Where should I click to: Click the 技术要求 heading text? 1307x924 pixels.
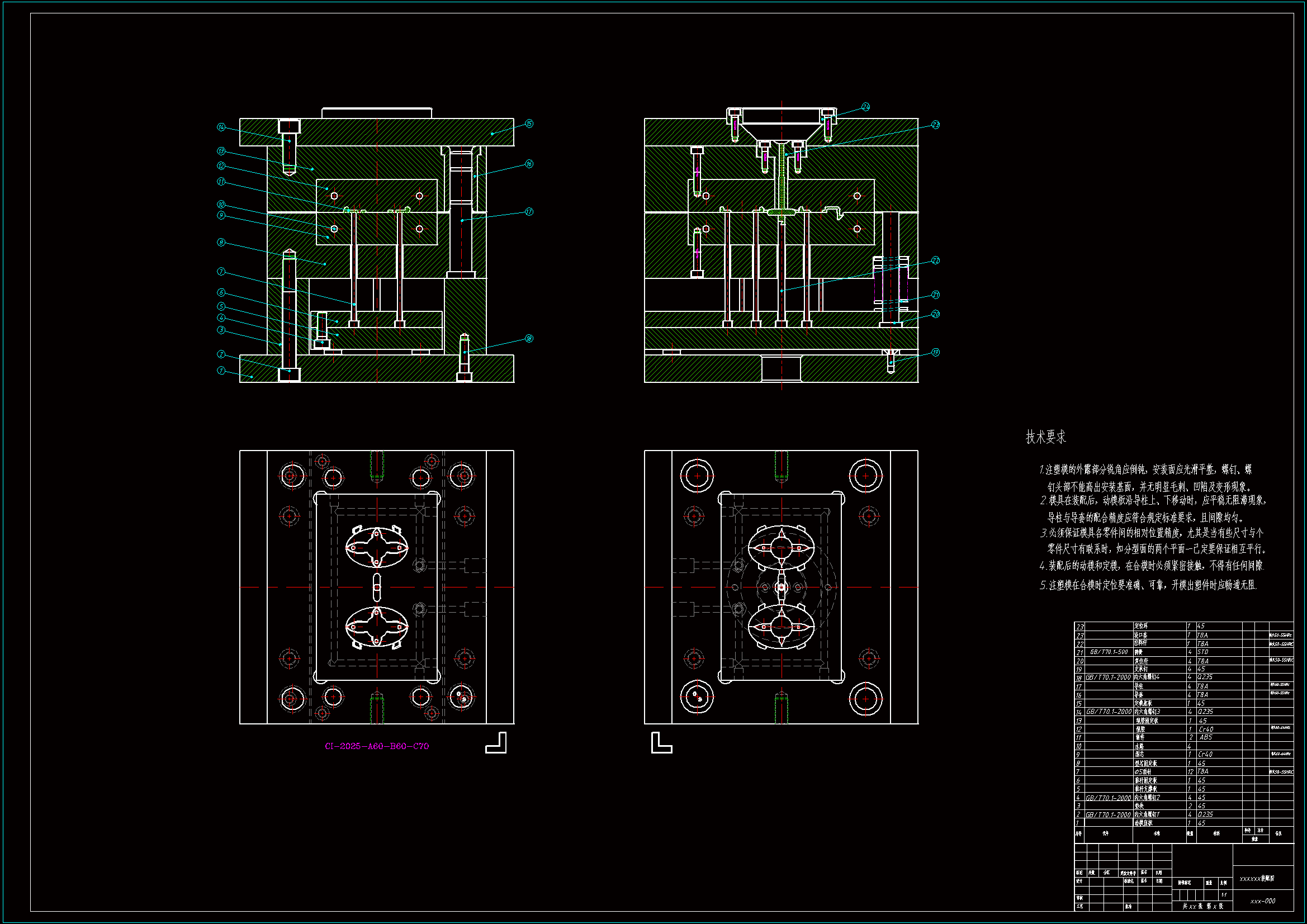(1045, 437)
